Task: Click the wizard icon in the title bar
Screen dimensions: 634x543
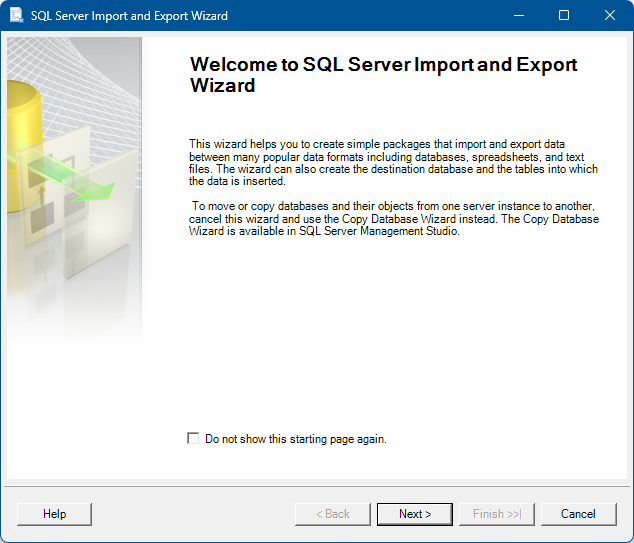Action: [17, 15]
